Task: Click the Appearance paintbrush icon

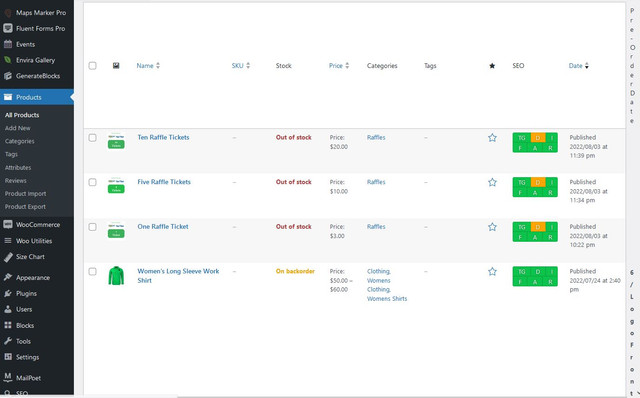Action: [8, 278]
